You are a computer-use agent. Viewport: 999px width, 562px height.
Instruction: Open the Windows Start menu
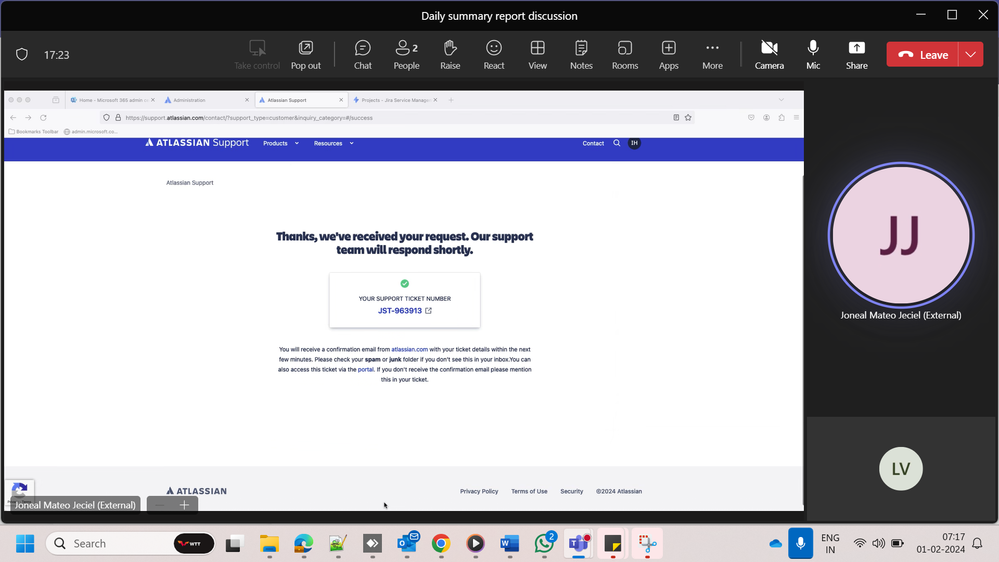(25, 544)
